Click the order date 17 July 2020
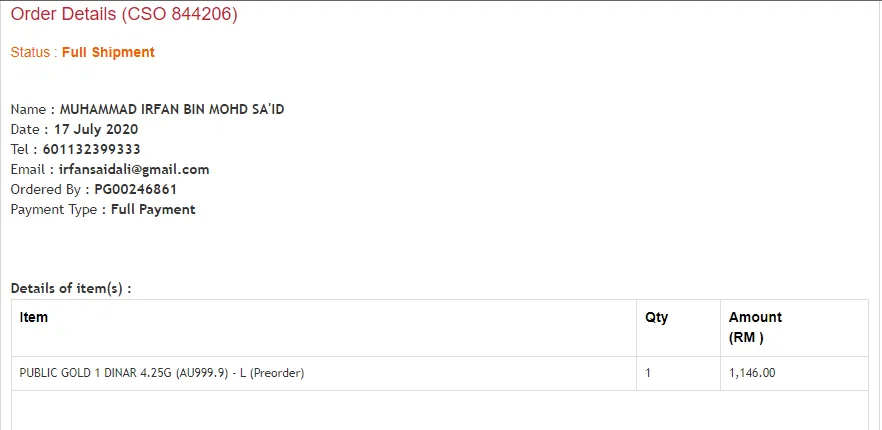 [x=96, y=129]
